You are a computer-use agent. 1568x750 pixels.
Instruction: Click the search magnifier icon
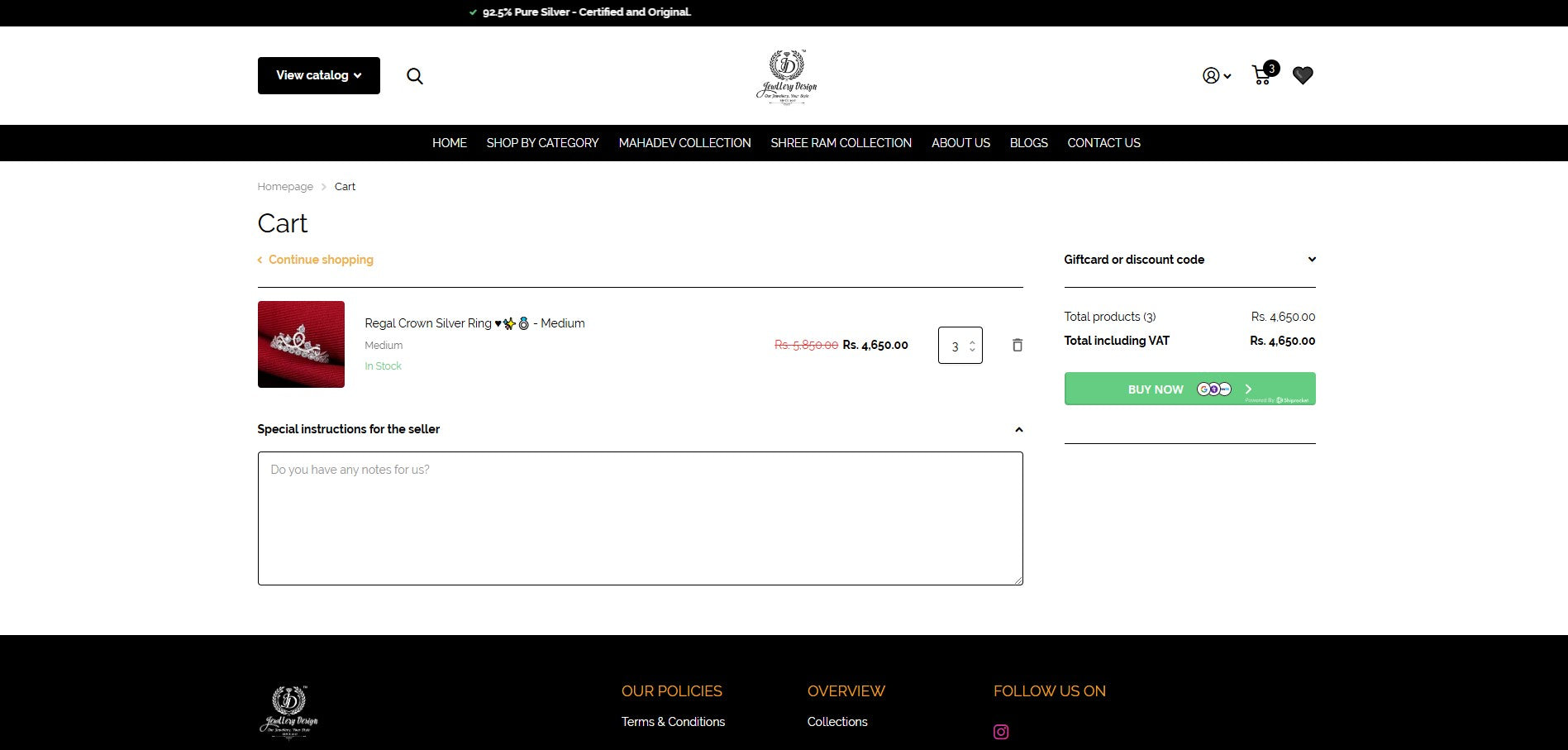pos(415,76)
